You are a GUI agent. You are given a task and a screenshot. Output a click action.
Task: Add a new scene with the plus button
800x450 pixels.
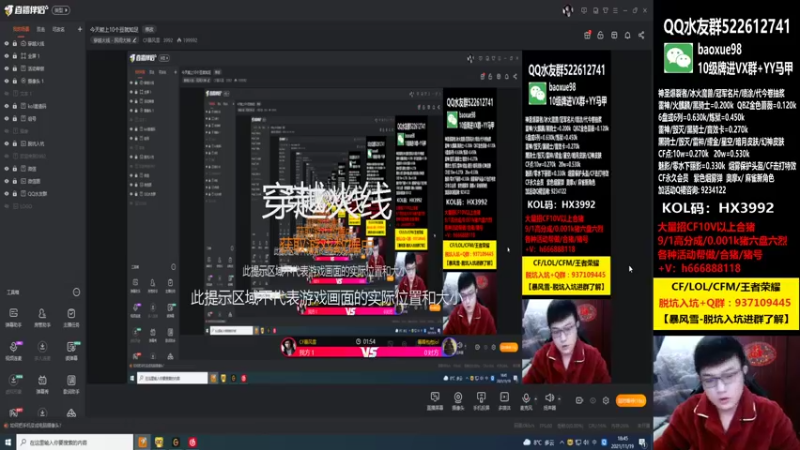tap(80, 29)
